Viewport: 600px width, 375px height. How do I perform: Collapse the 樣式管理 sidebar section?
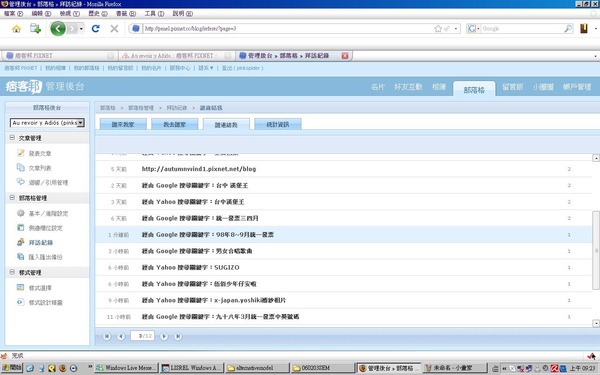(12, 272)
